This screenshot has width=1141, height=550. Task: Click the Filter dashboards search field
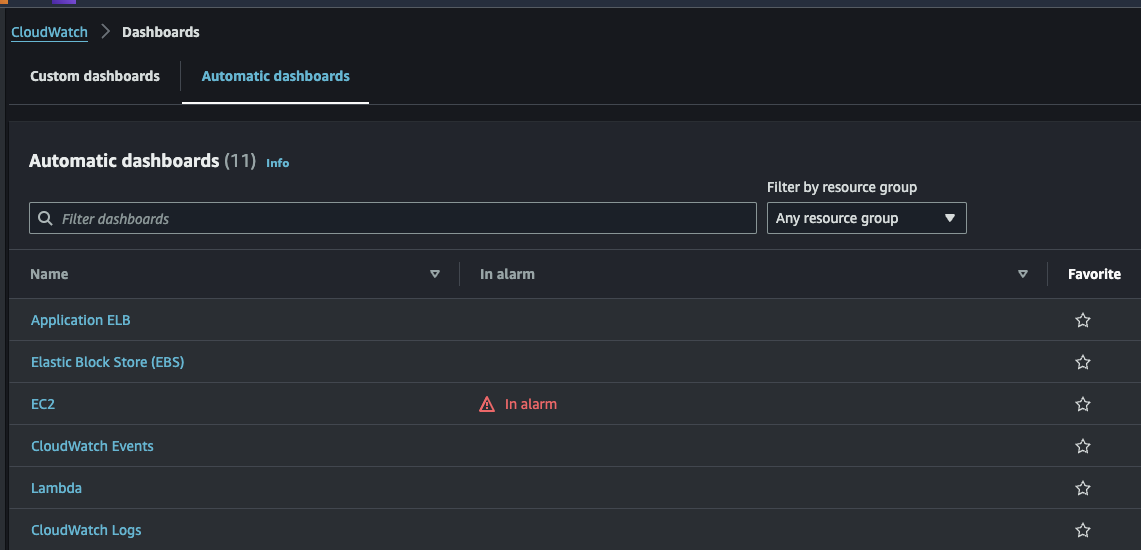tap(393, 218)
